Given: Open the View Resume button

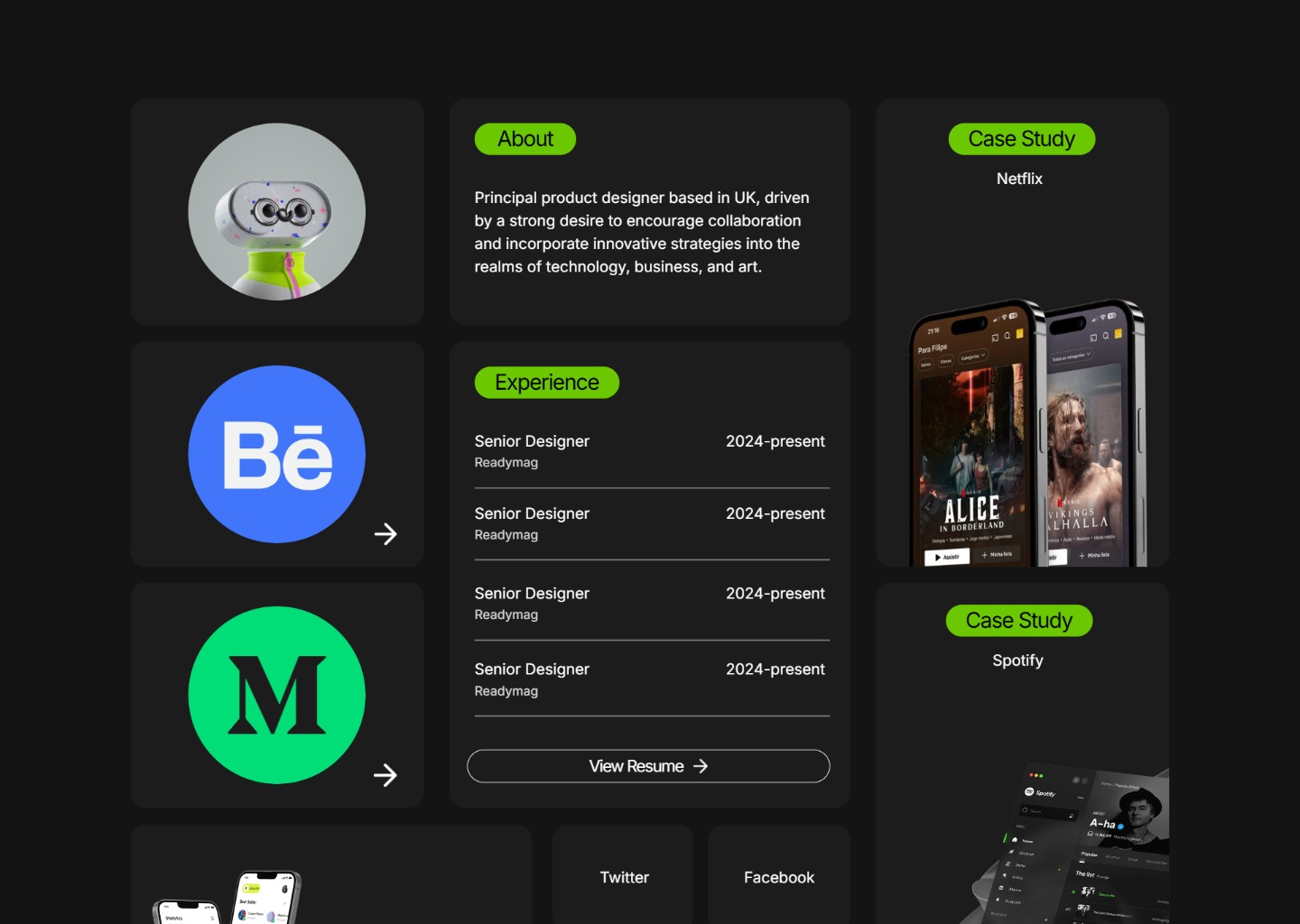Looking at the screenshot, I should coord(648,766).
